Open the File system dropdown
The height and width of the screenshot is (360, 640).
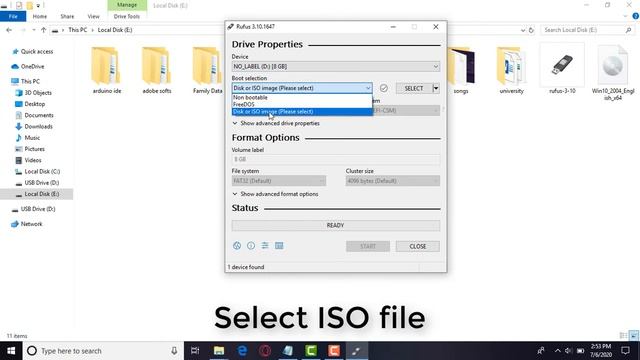279,180
